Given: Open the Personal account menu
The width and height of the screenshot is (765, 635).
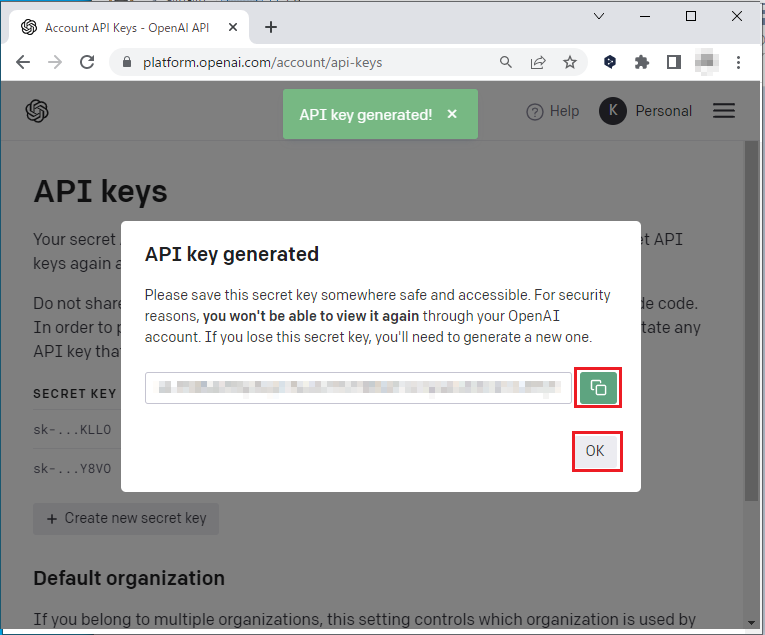Looking at the screenshot, I should (646, 111).
